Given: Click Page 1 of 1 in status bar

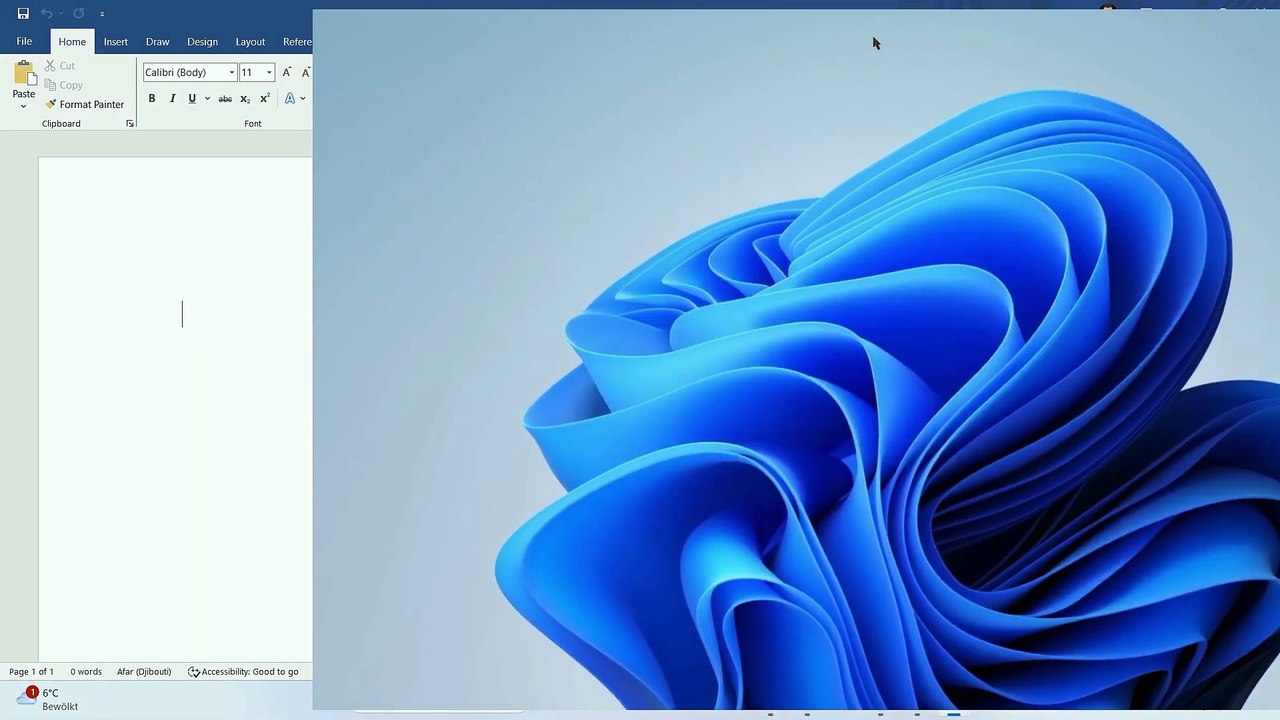Looking at the screenshot, I should click(x=32, y=672).
